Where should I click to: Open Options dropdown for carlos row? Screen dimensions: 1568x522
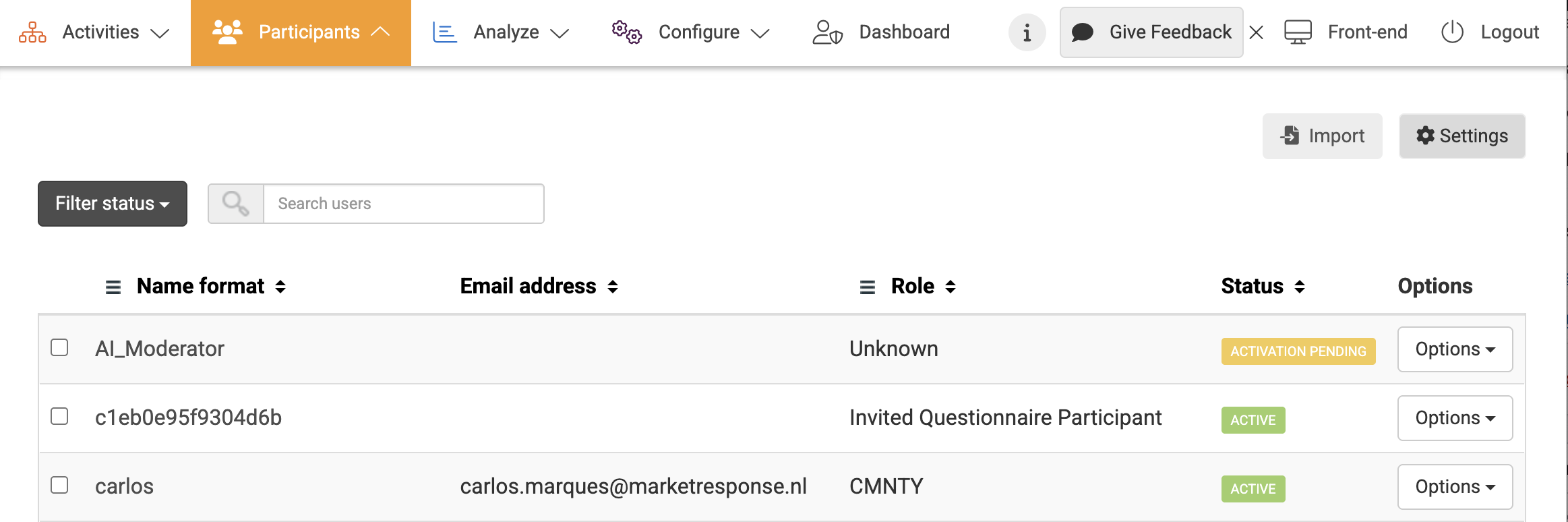click(x=1455, y=487)
